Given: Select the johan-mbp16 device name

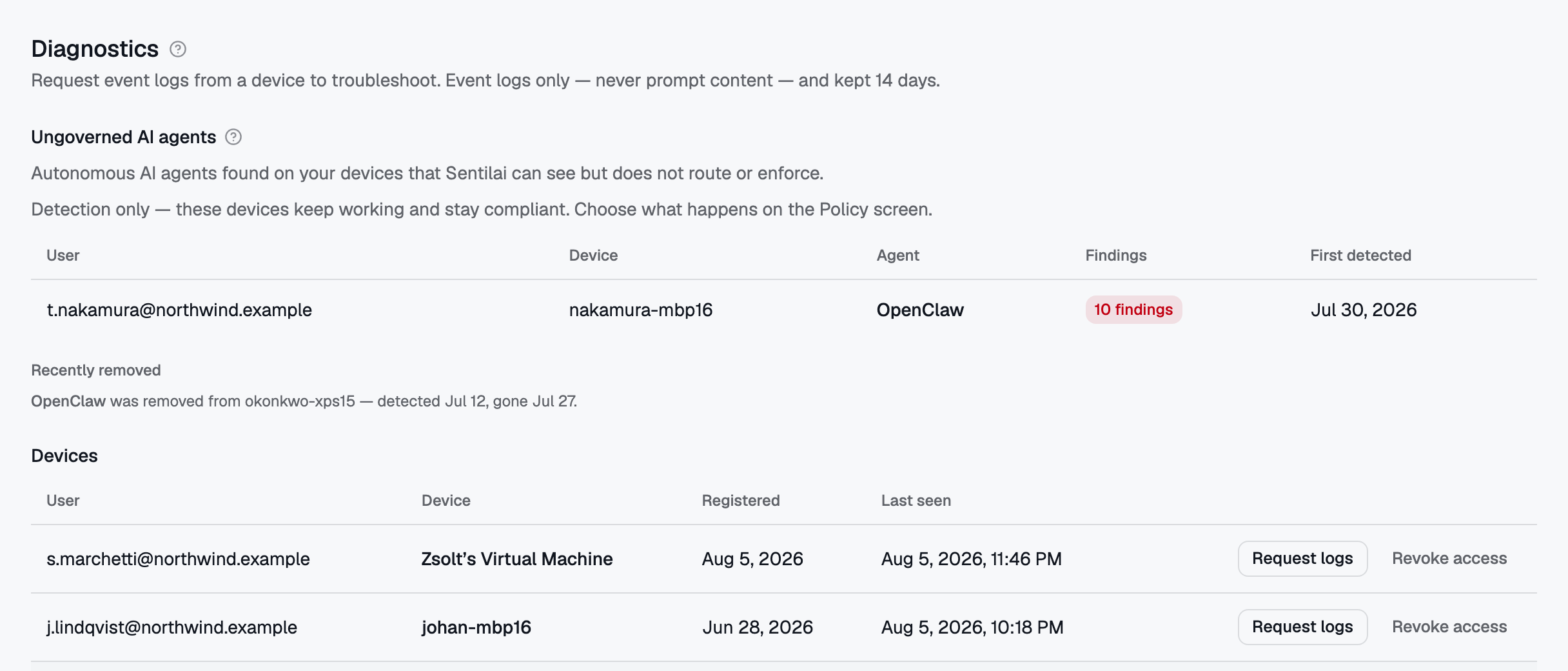Looking at the screenshot, I should (x=476, y=628).
